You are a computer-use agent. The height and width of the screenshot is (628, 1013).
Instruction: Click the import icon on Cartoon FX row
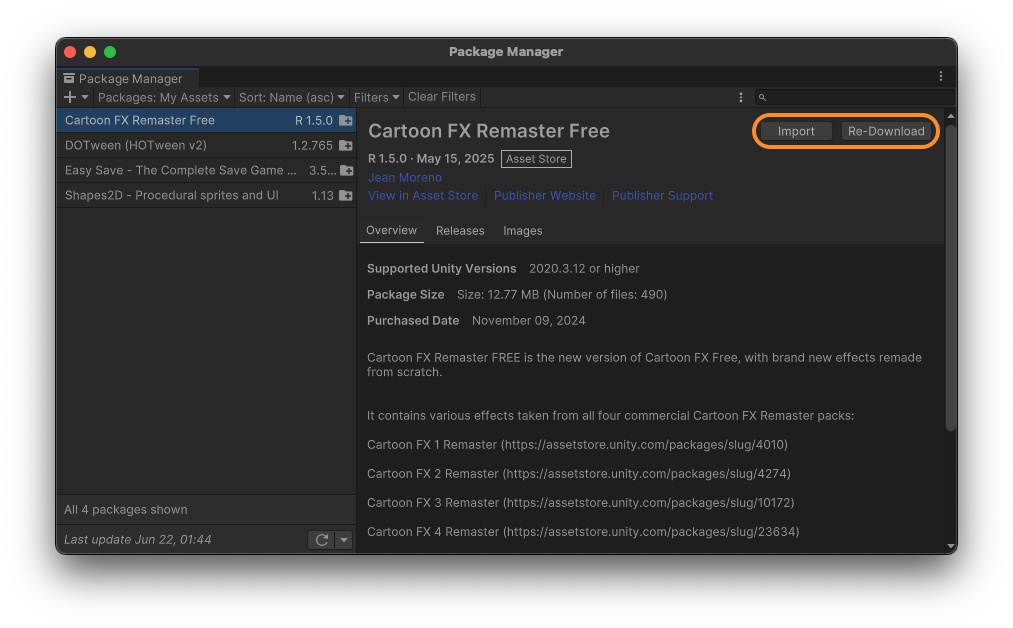(x=346, y=120)
